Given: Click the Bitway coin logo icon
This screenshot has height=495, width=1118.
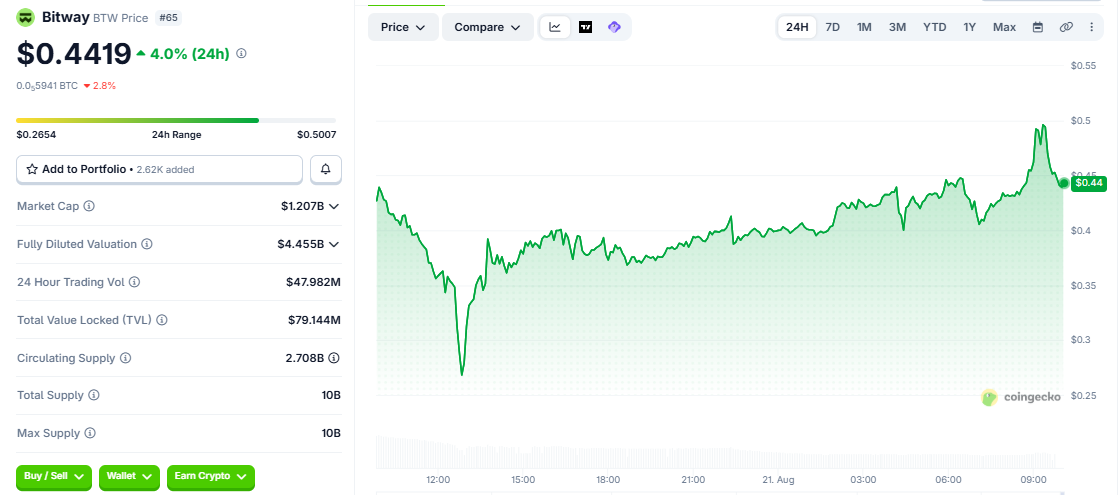Looking at the screenshot, I should click(x=26, y=19).
